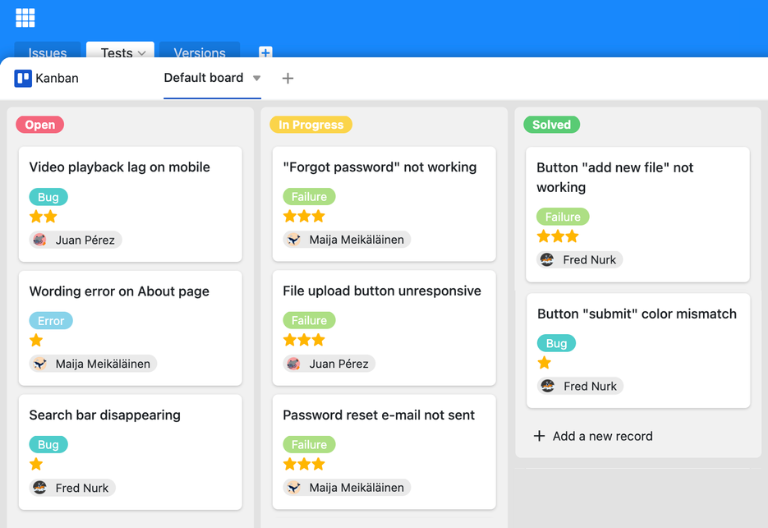Click Maija avatar on Forgot password card
768x528 pixels.
coord(293,240)
